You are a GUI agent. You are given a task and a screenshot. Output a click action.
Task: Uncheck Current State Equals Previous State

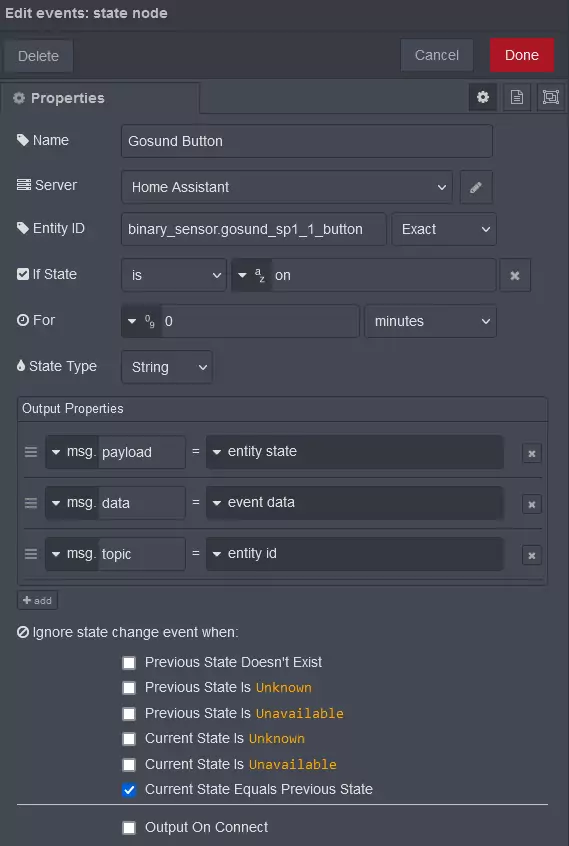click(x=129, y=790)
